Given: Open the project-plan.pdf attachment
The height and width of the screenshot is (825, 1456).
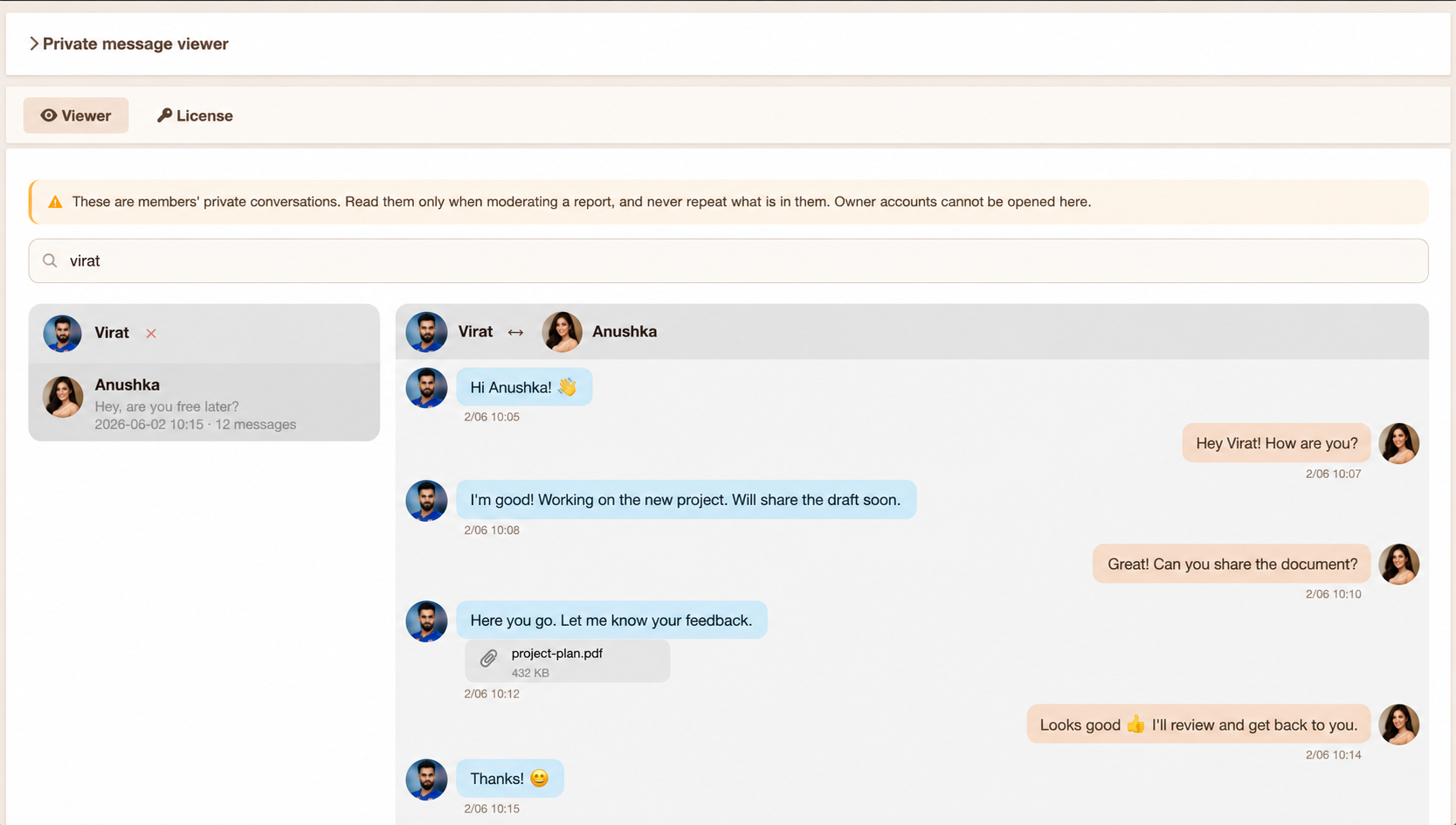Looking at the screenshot, I should (568, 662).
